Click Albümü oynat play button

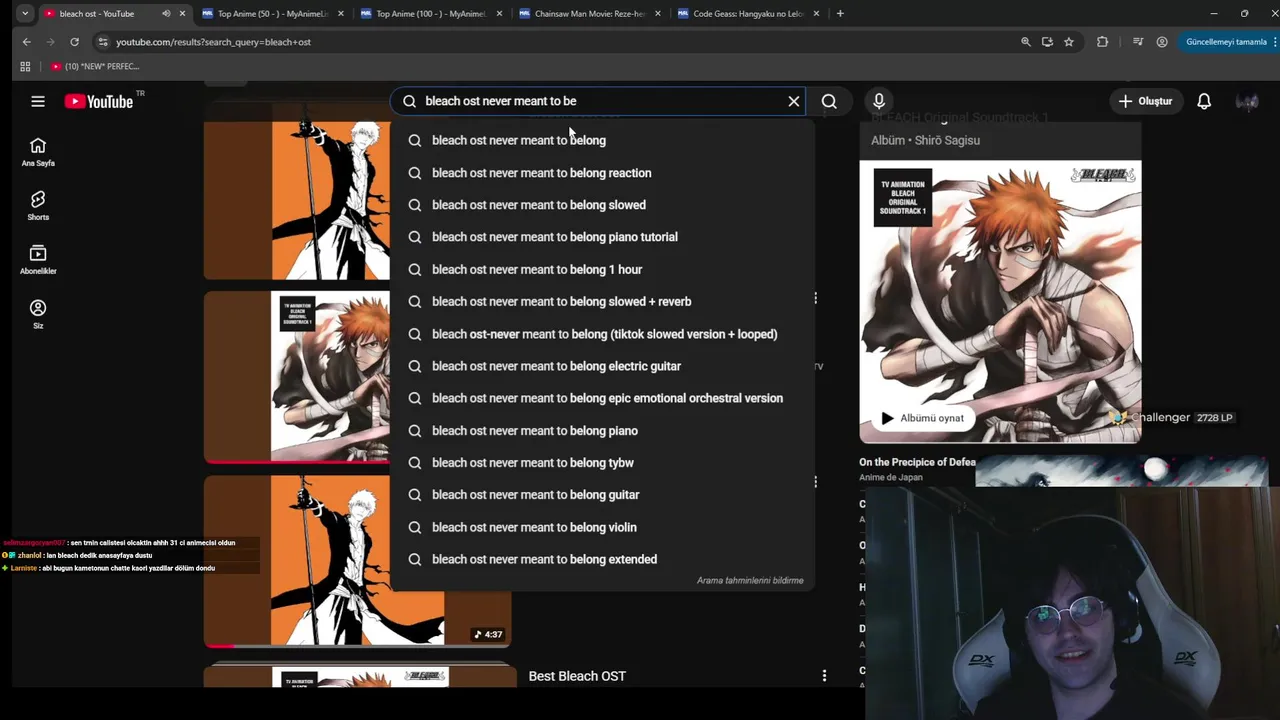click(922, 418)
